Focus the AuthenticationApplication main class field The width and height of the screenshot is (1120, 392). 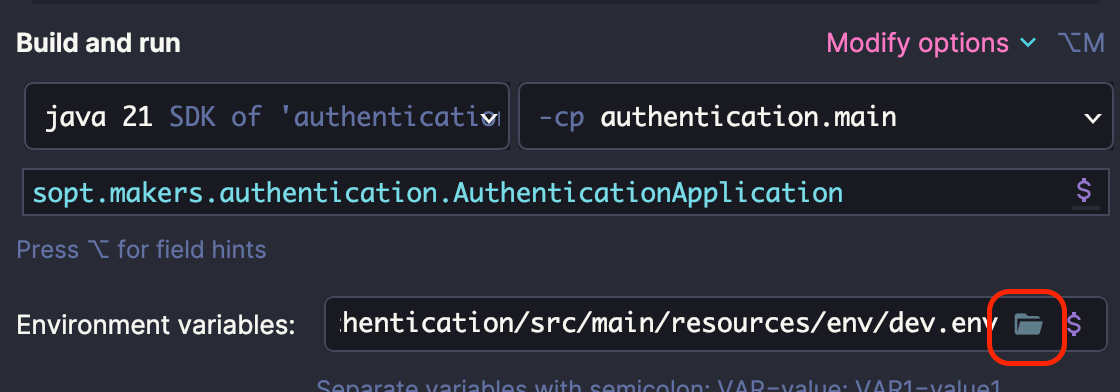point(546,192)
